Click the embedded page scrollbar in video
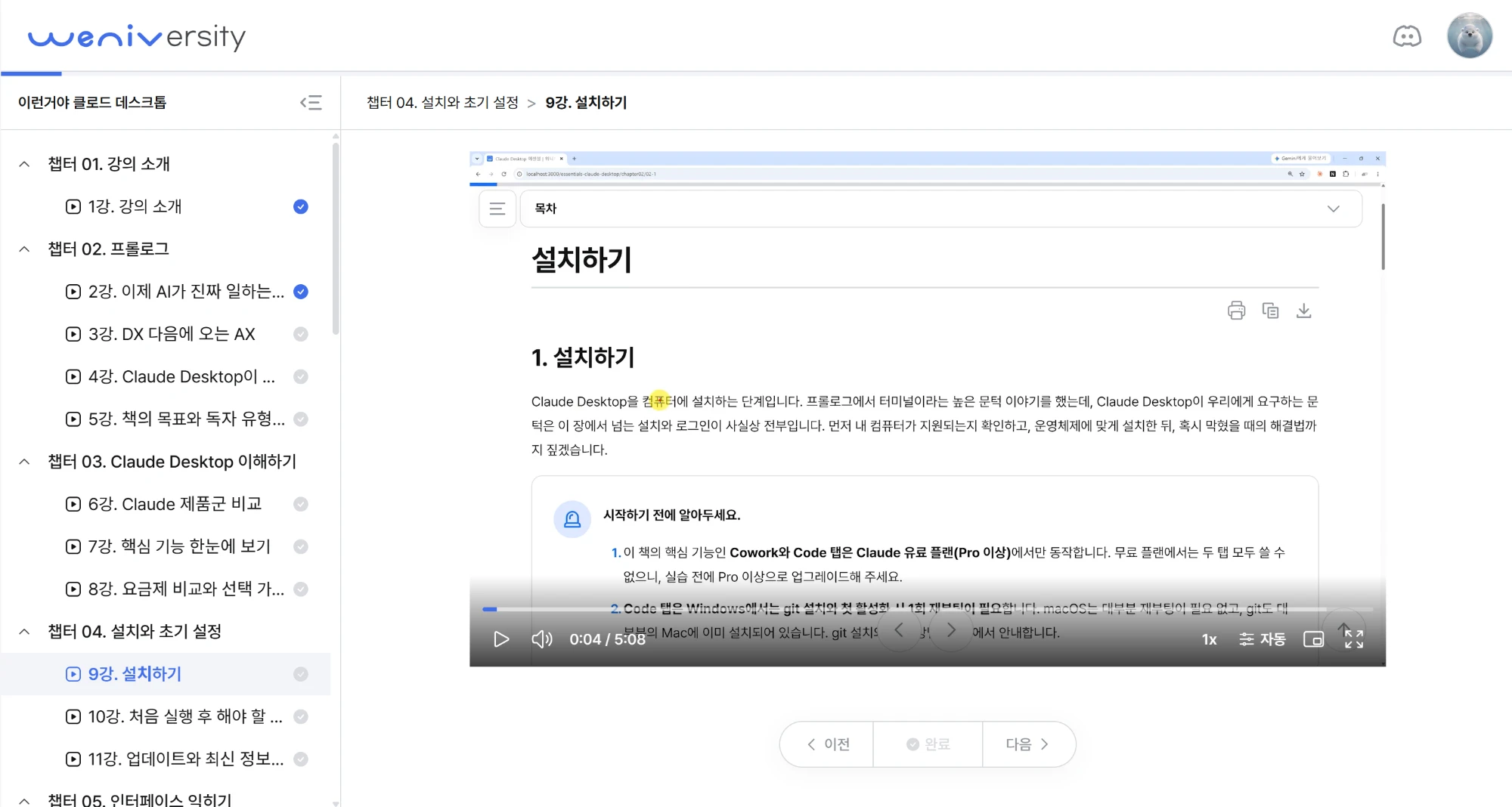Image resolution: width=1512 pixels, height=807 pixels. tap(1383, 237)
